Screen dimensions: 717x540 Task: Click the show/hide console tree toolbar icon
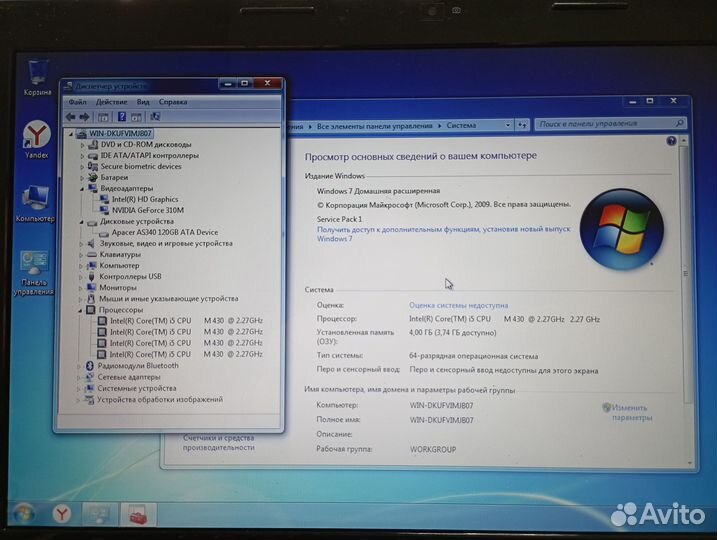103,117
